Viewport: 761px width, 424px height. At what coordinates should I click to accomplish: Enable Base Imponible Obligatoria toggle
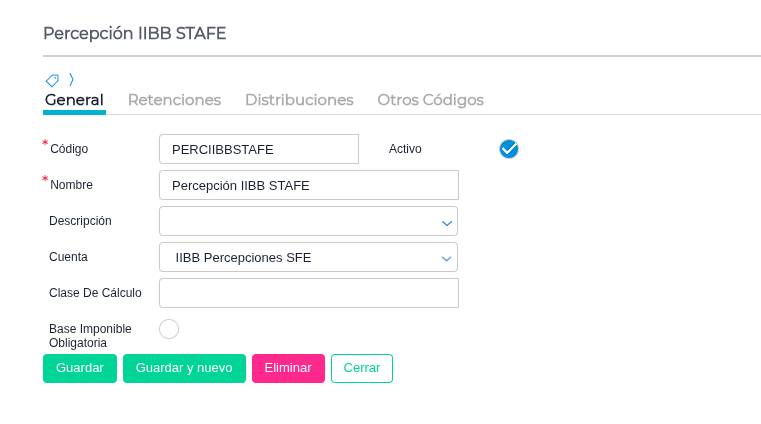pos(169,329)
